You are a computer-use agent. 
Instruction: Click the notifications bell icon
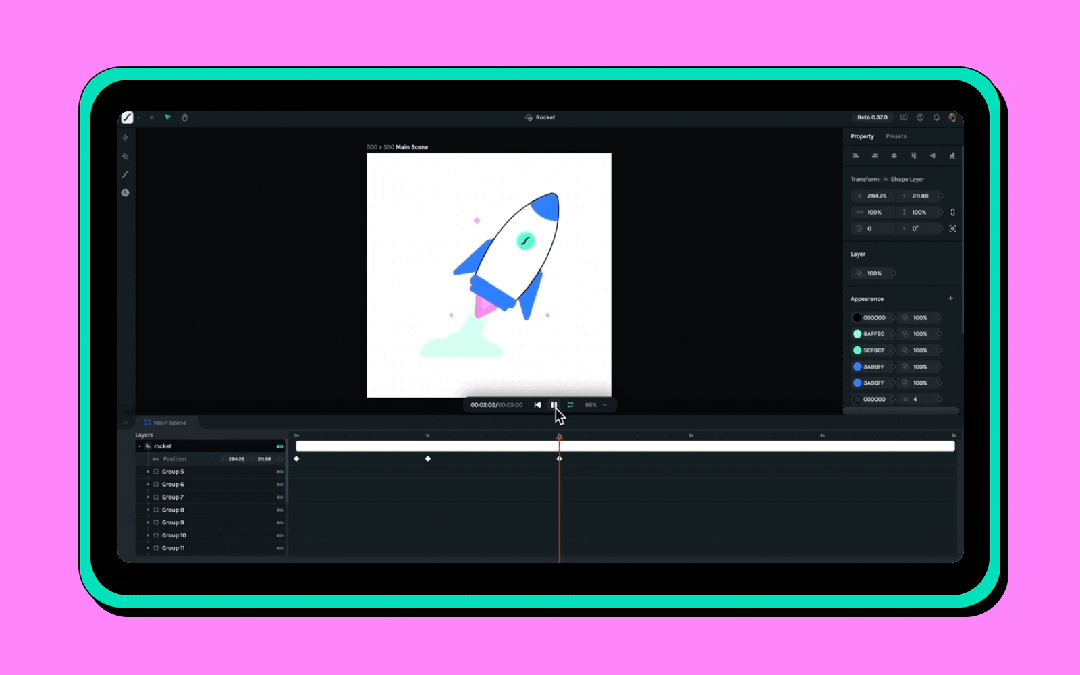pos(936,118)
